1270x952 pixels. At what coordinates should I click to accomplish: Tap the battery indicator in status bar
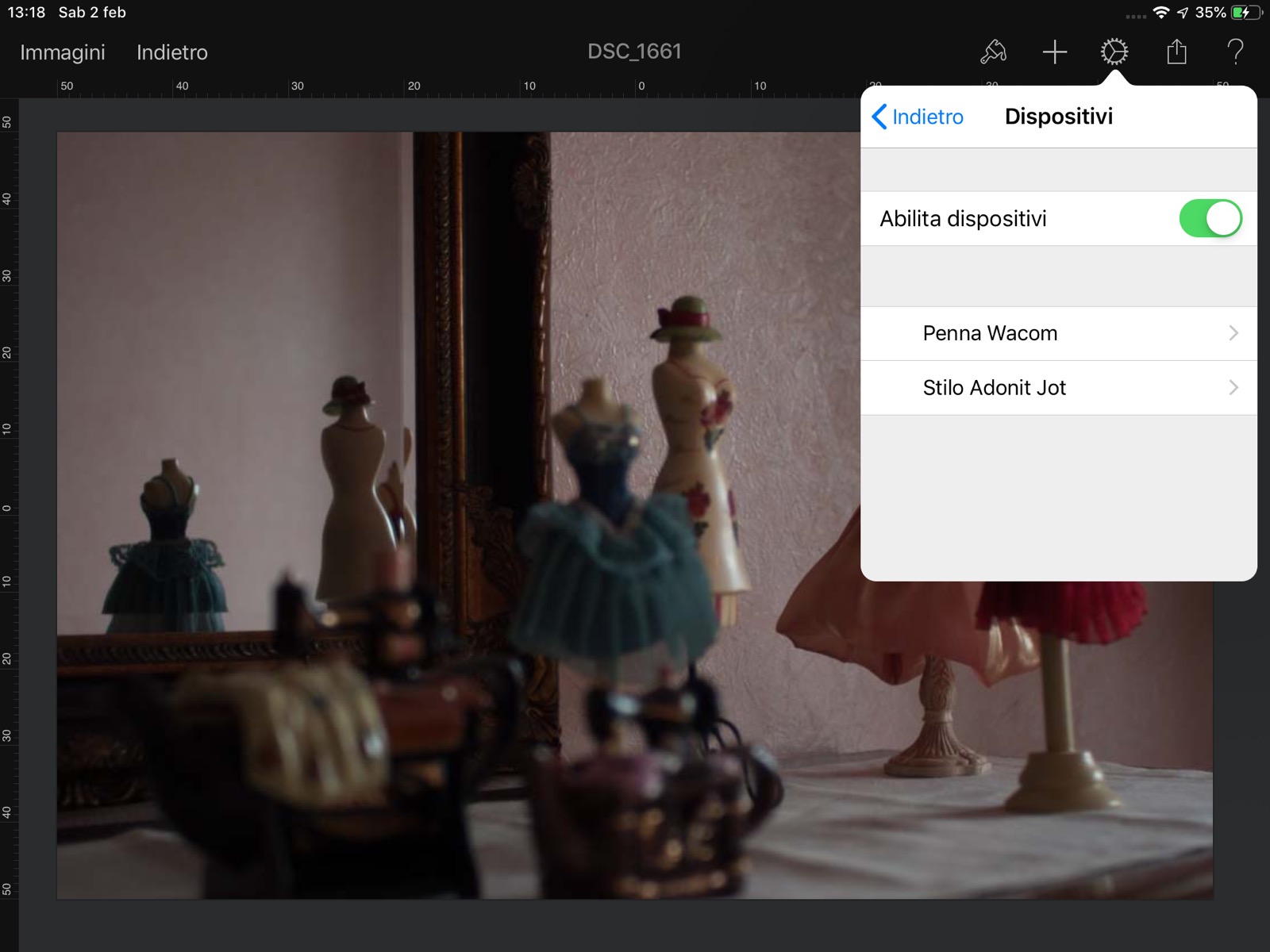[1245, 13]
